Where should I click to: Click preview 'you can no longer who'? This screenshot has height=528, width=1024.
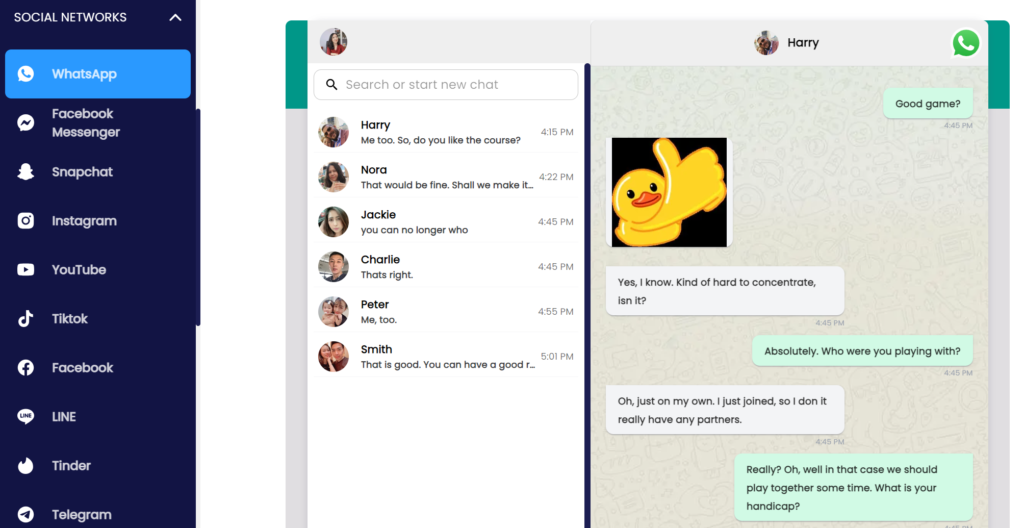point(414,230)
